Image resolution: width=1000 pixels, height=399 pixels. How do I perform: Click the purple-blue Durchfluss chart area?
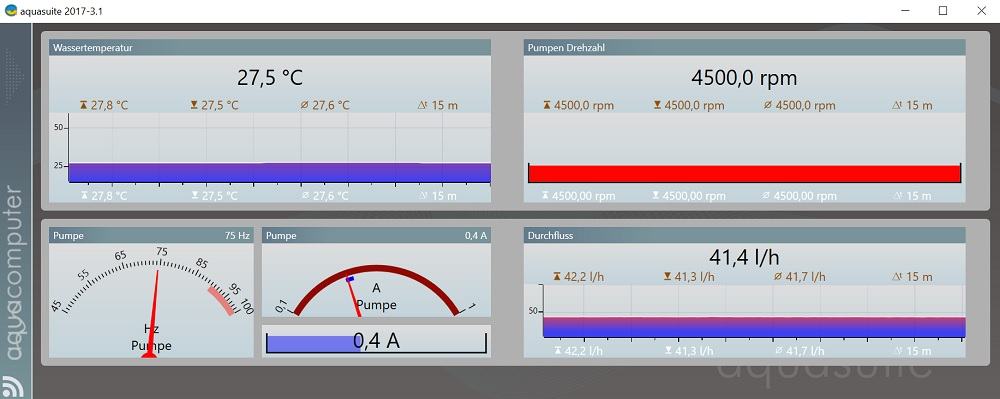click(x=754, y=327)
